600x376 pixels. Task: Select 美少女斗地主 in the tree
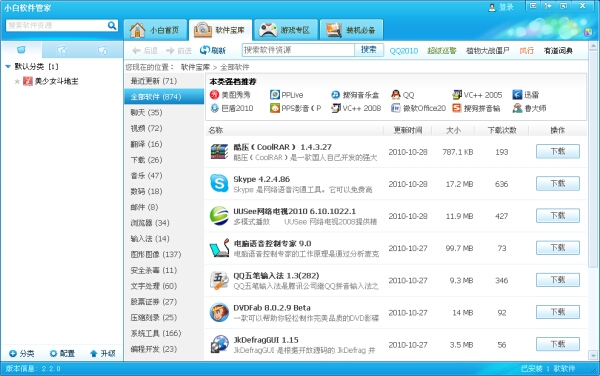click(56, 81)
